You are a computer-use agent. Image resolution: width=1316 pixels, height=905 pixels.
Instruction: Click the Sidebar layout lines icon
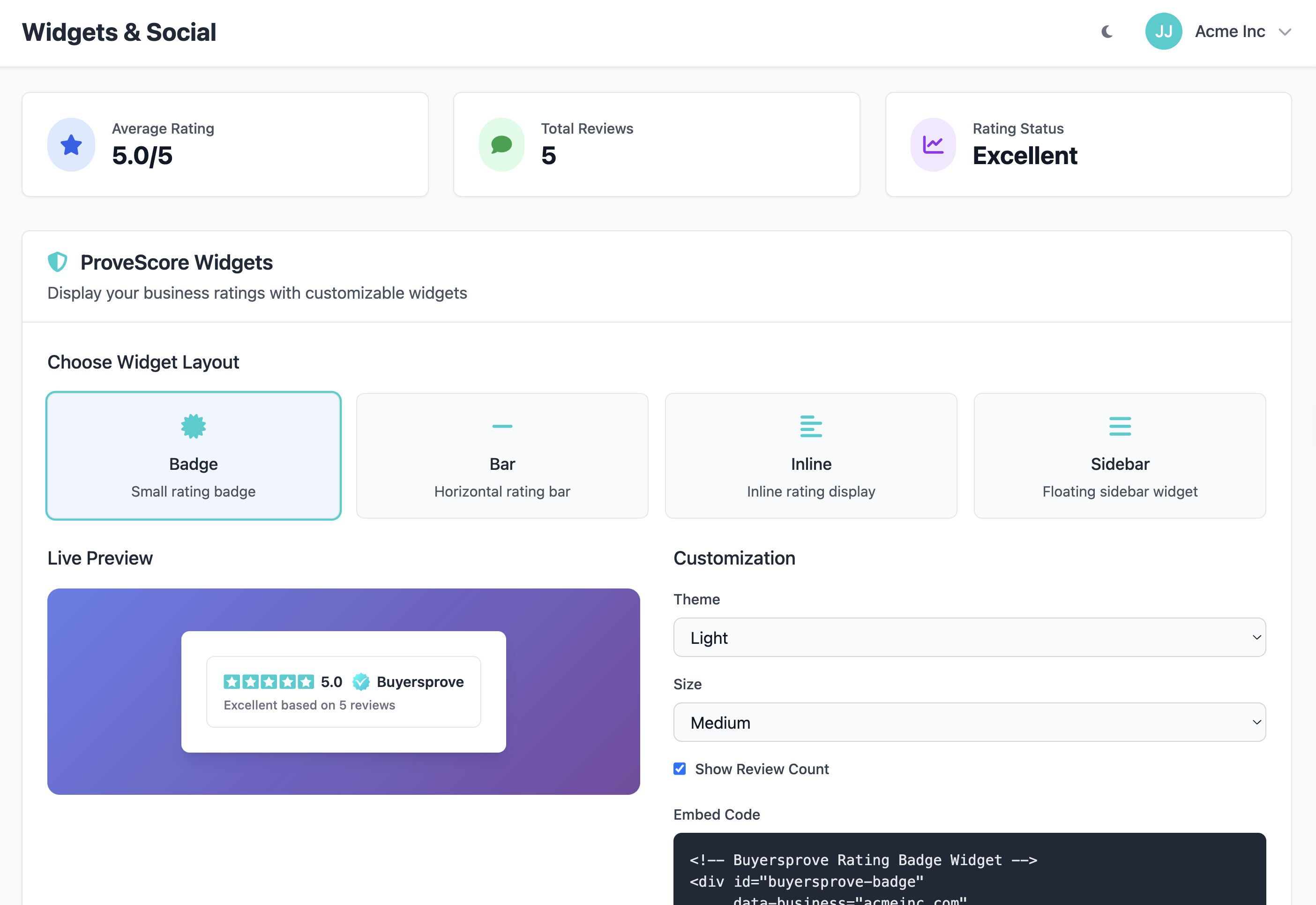coord(1119,426)
